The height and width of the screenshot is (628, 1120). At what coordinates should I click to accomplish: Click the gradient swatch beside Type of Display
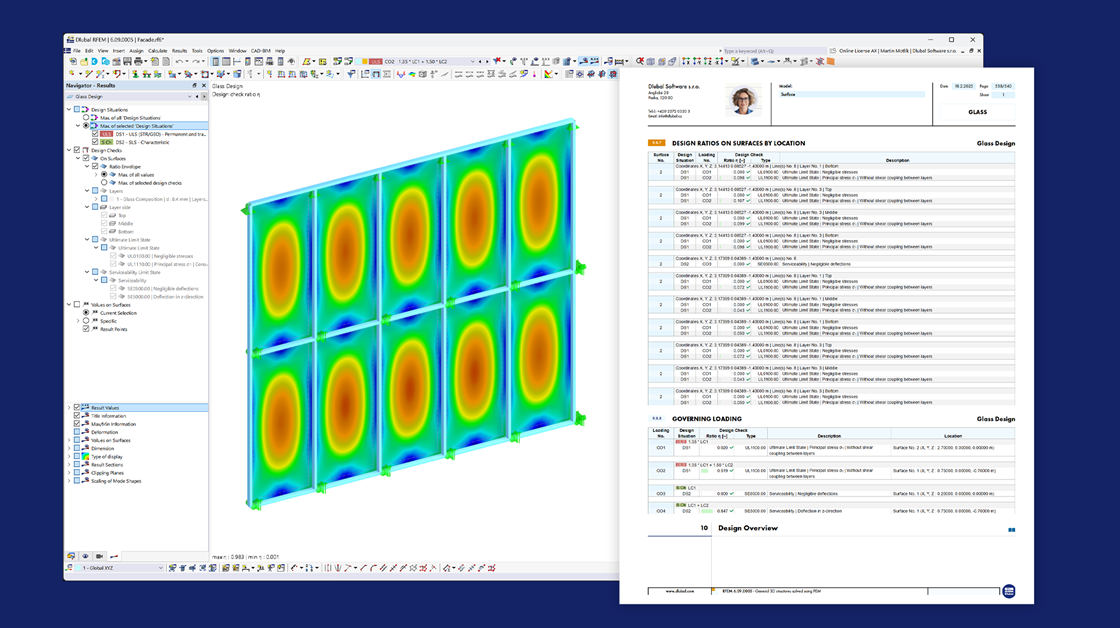(x=86, y=457)
